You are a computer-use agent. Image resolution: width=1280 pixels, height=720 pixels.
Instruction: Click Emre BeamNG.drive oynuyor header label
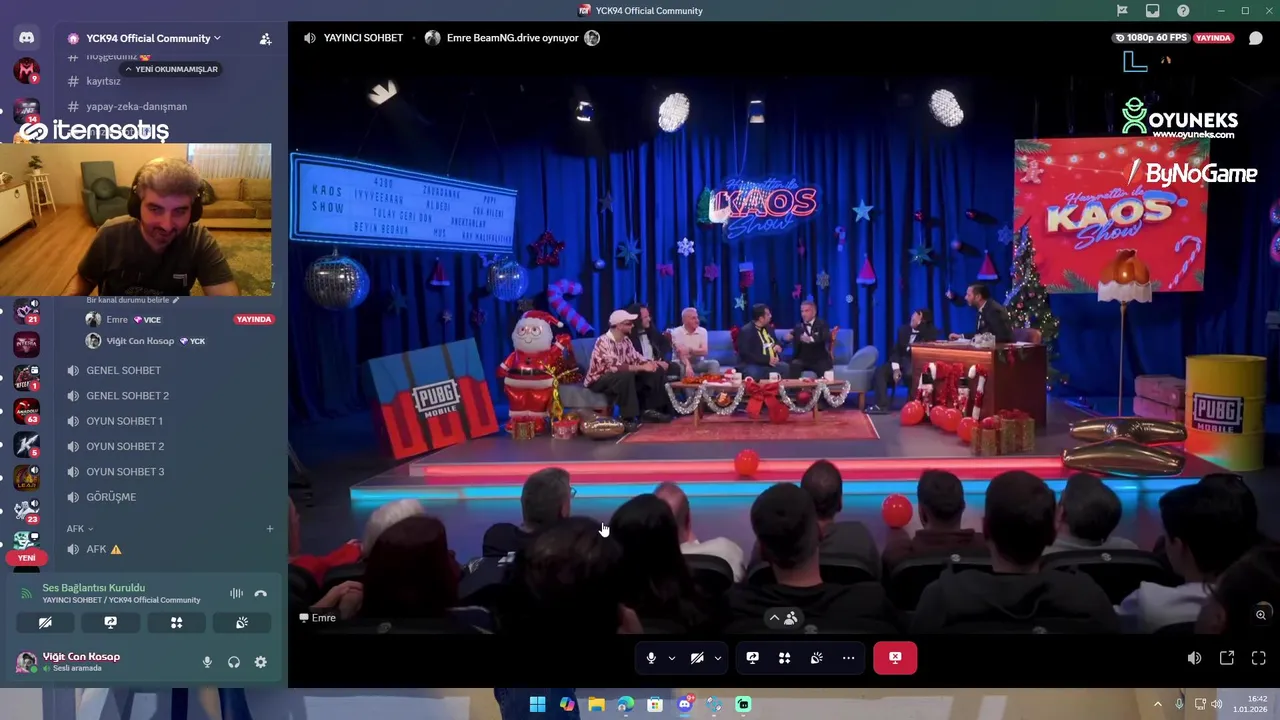tap(512, 38)
